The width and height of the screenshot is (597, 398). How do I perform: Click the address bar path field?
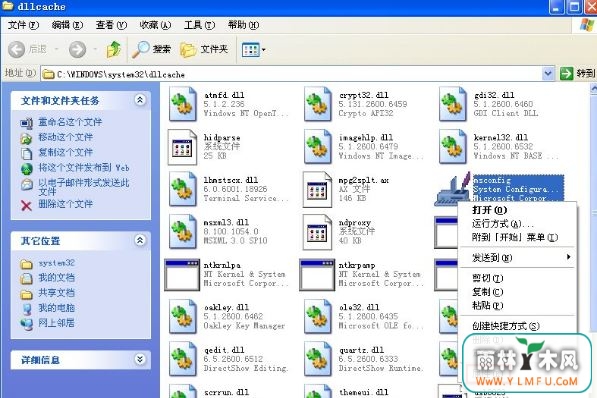[x=292, y=74]
